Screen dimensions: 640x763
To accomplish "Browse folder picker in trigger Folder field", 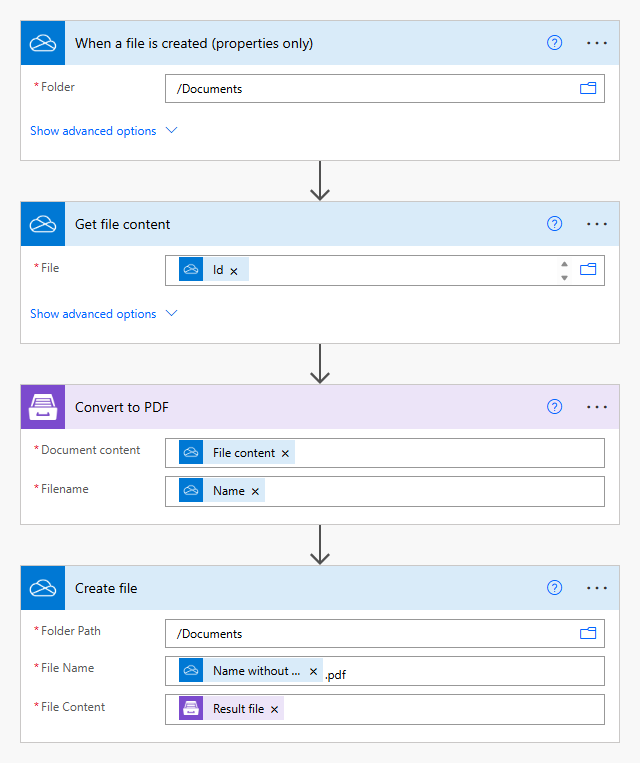I will 588,88.
